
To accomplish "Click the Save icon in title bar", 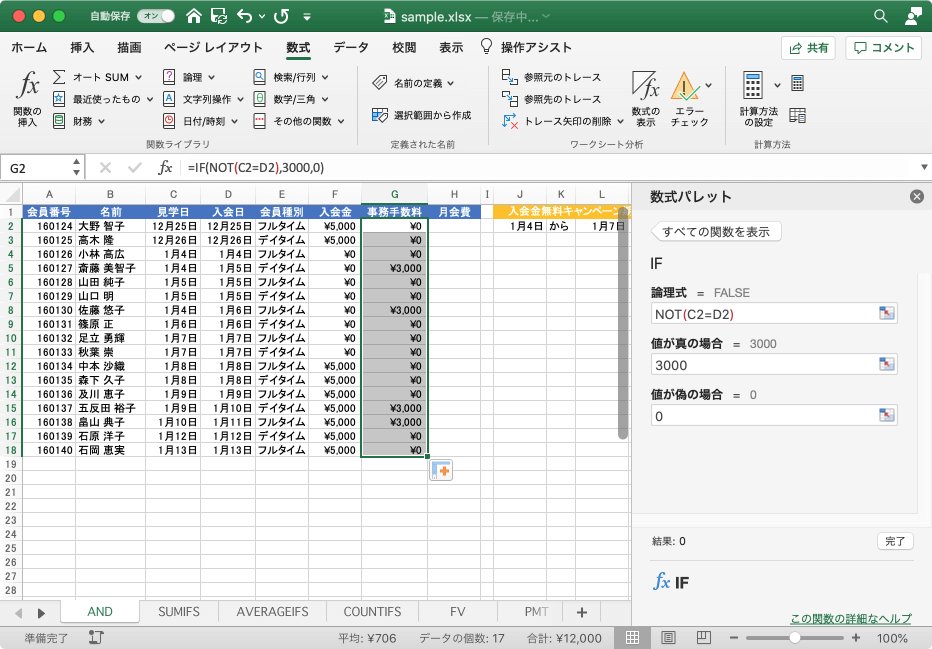I will coord(219,17).
